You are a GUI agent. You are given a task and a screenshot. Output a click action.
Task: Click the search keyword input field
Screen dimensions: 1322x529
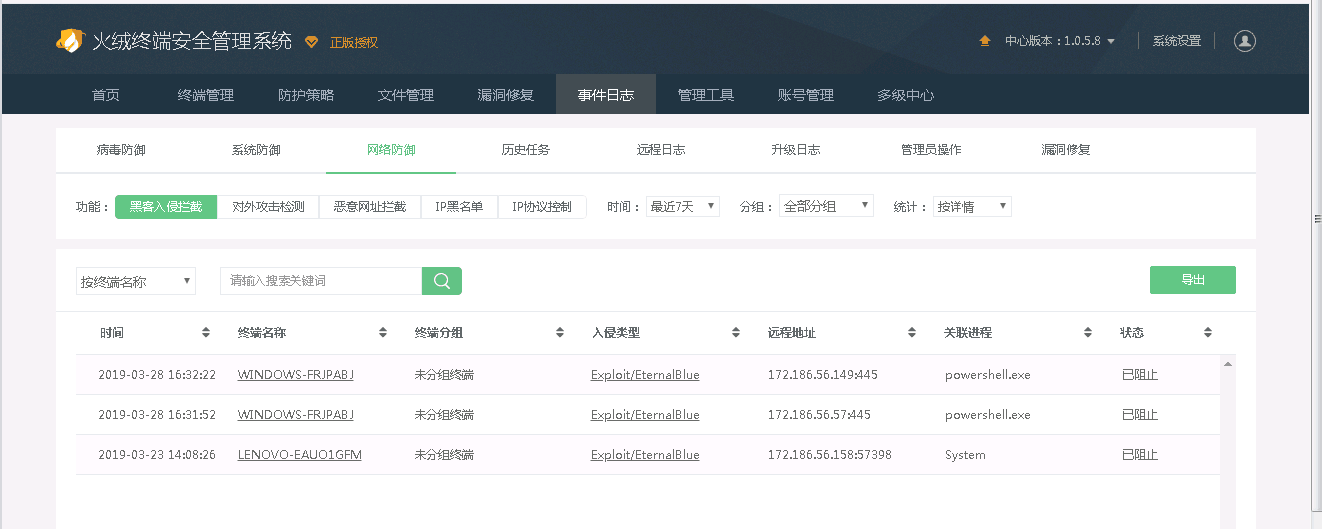(320, 281)
